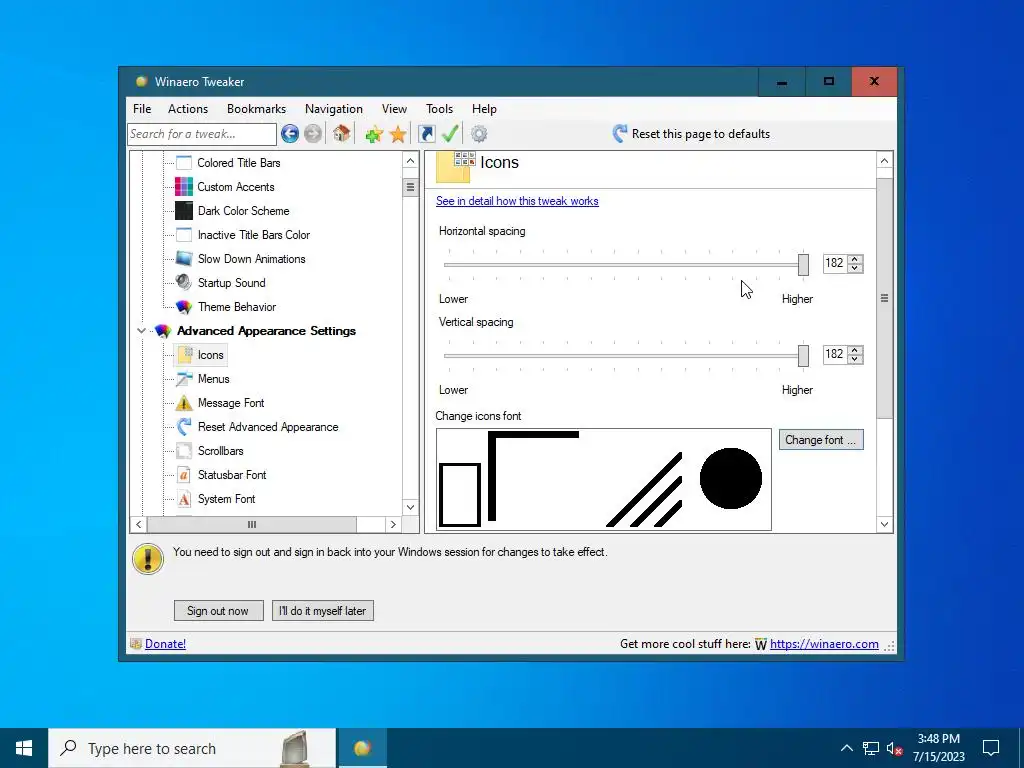Click the Windows taskbar search box
The width and height of the screenshot is (1024, 768).
pos(192,748)
